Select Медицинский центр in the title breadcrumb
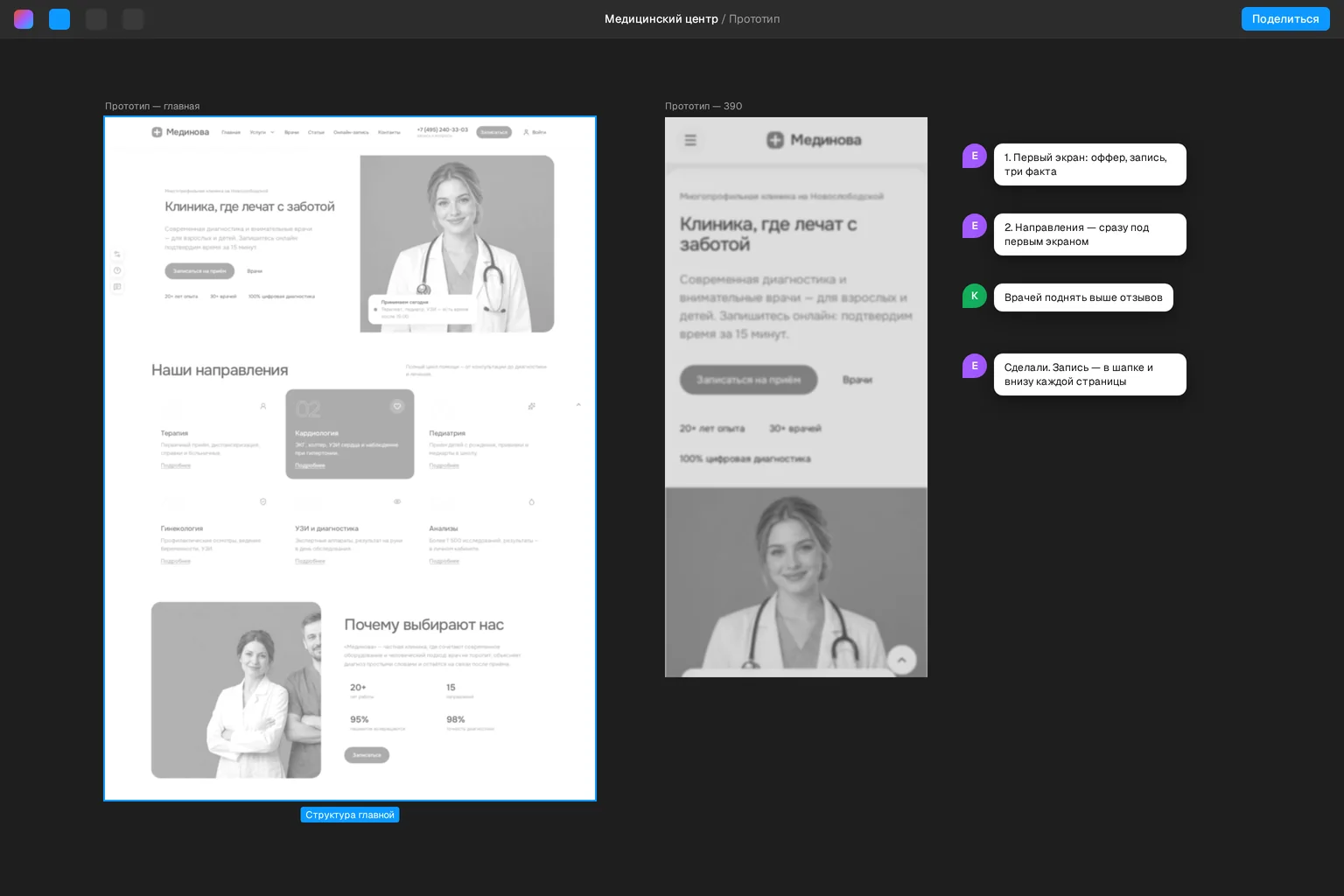Viewport: 1344px width, 896px height. tap(661, 19)
